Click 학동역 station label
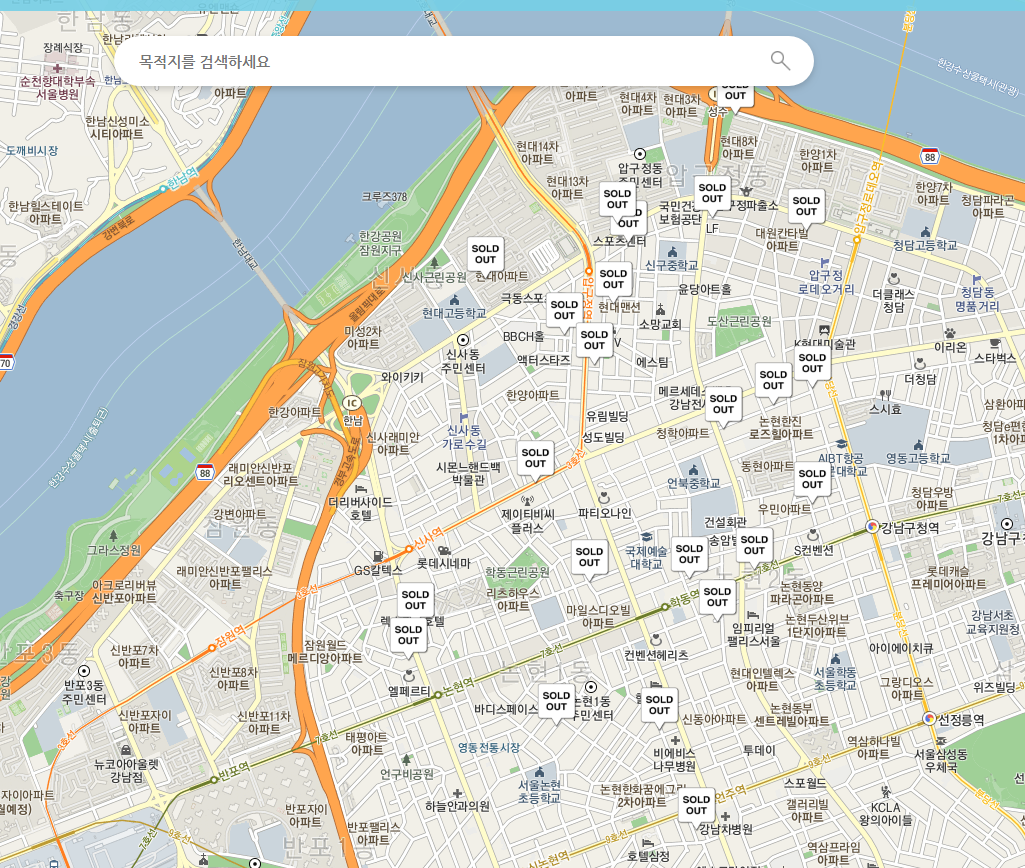Image resolution: width=1025 pixels, height=868 pixels. [684, 598]
